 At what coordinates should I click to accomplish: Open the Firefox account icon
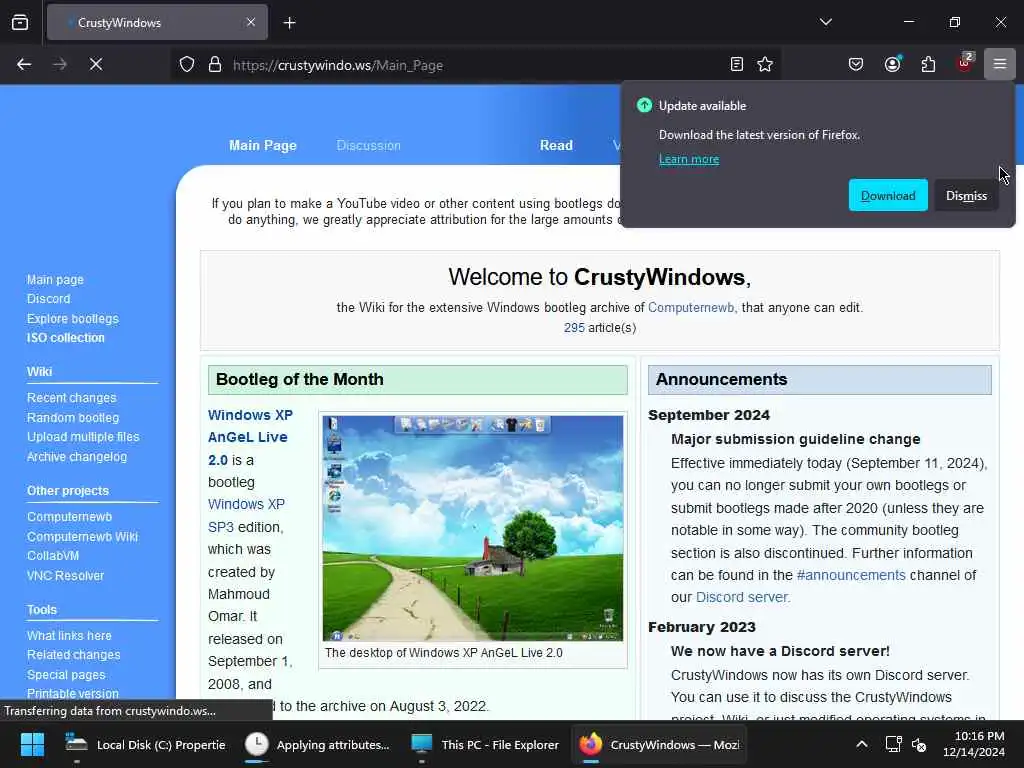point(892,64)
